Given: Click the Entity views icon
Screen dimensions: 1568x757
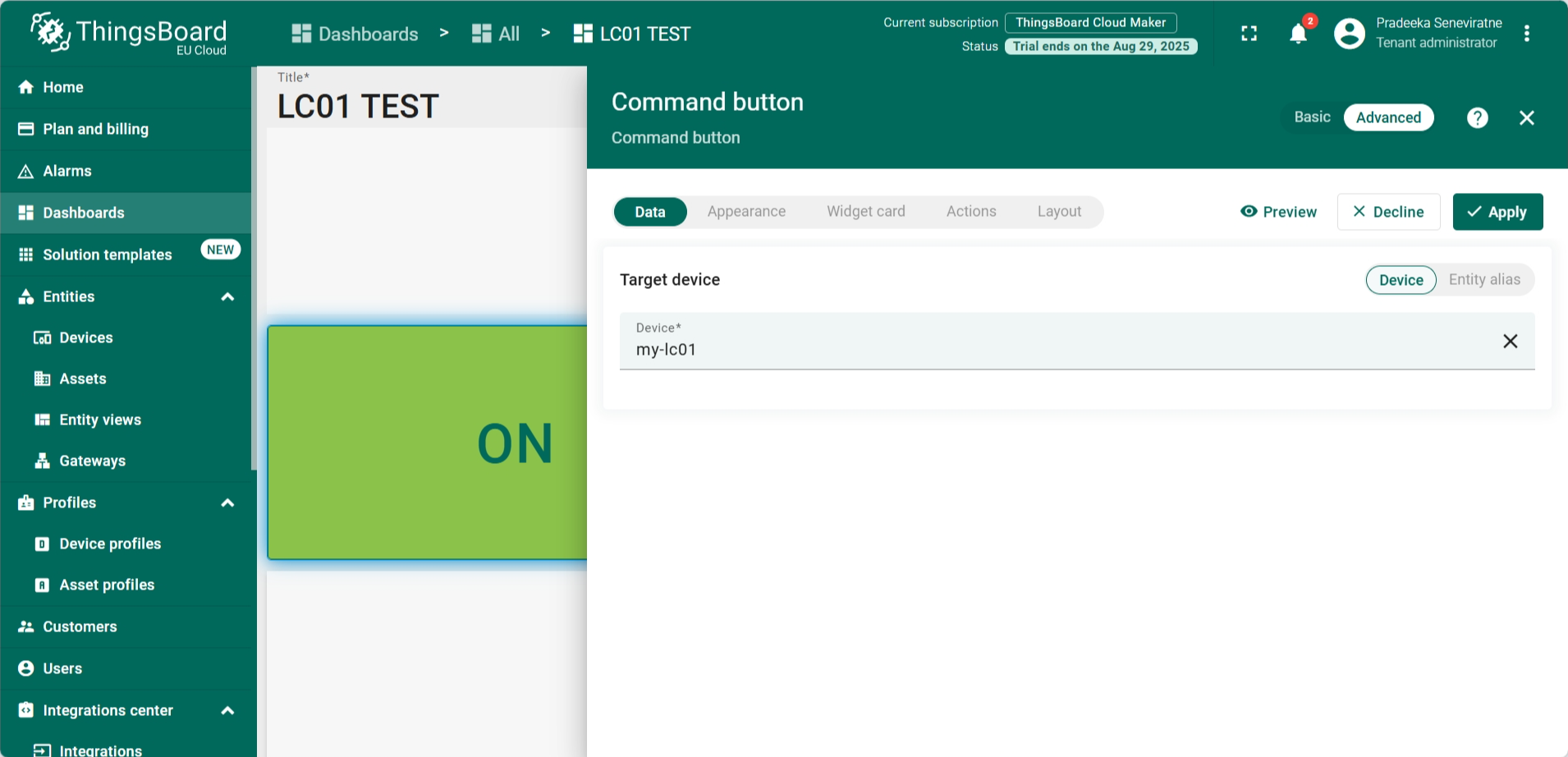Looking at the screenshot, I should point(42,420).
